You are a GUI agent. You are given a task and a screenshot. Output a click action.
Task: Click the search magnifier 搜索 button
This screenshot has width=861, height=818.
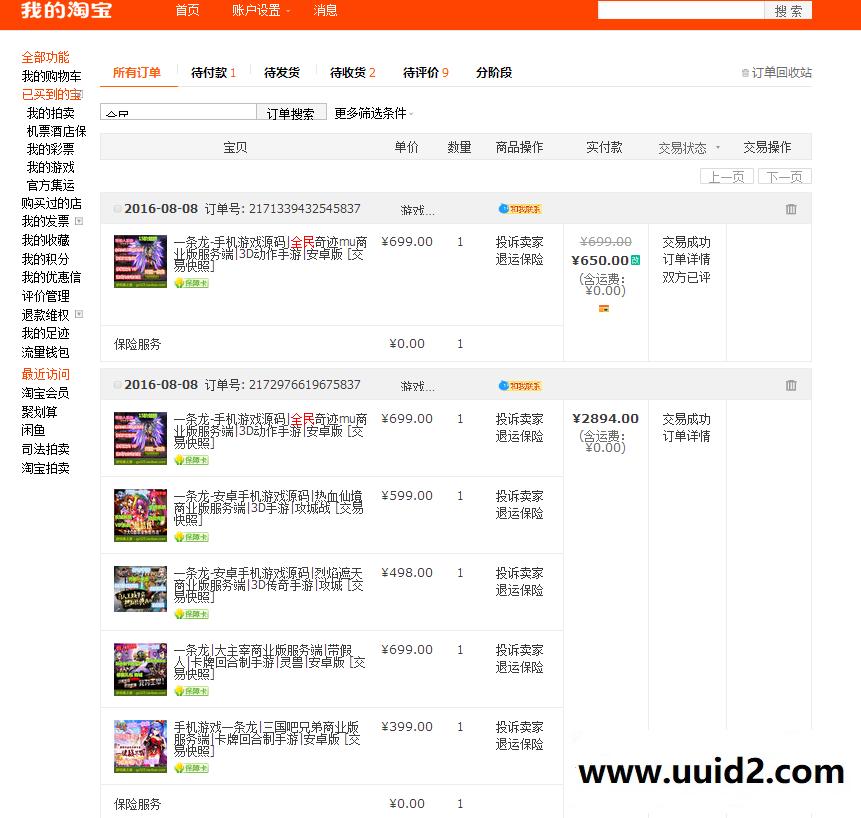787,10
